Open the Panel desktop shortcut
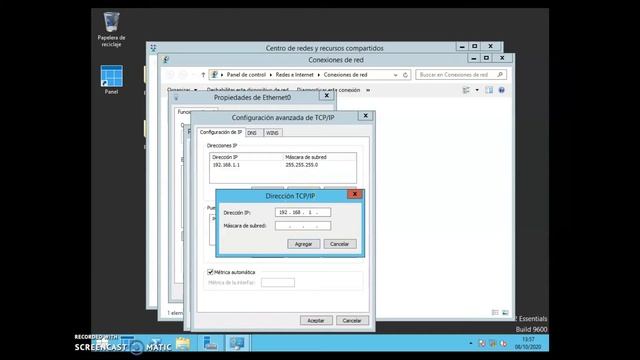The image size is (640, 360). point(111,80)
